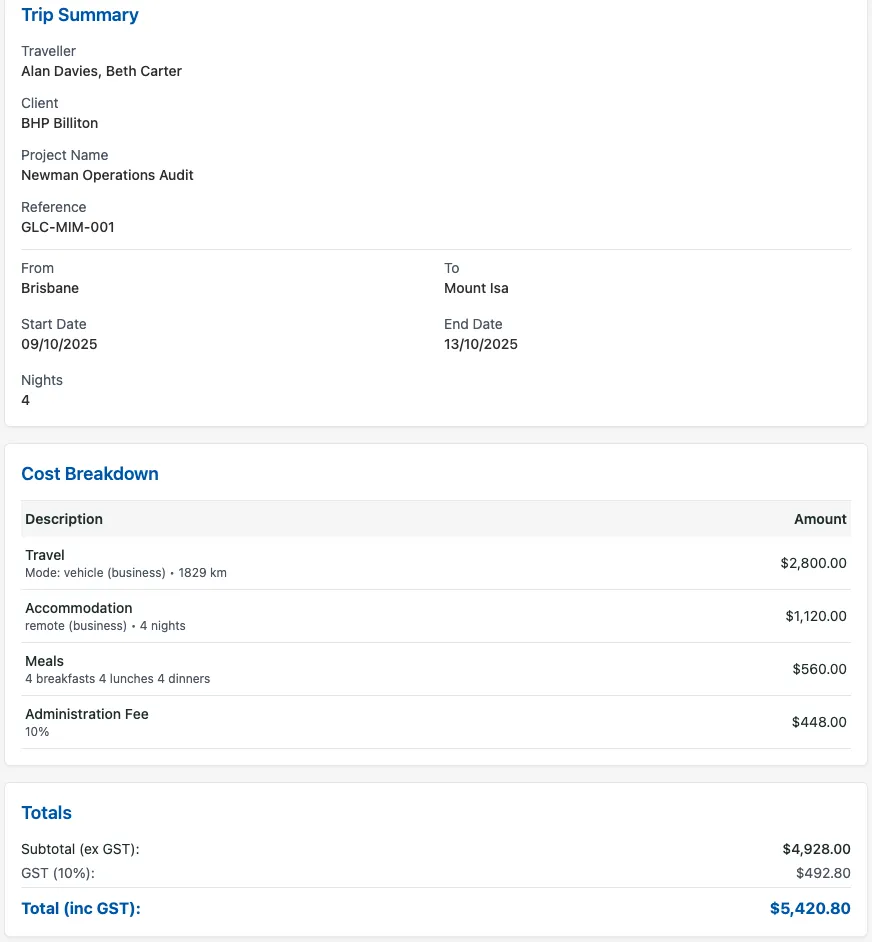This screenshot has width=872, height=942.
Task: Click the Accommodation amount $1,120.00
Action: pyautogui.click(x=816, y=616)
